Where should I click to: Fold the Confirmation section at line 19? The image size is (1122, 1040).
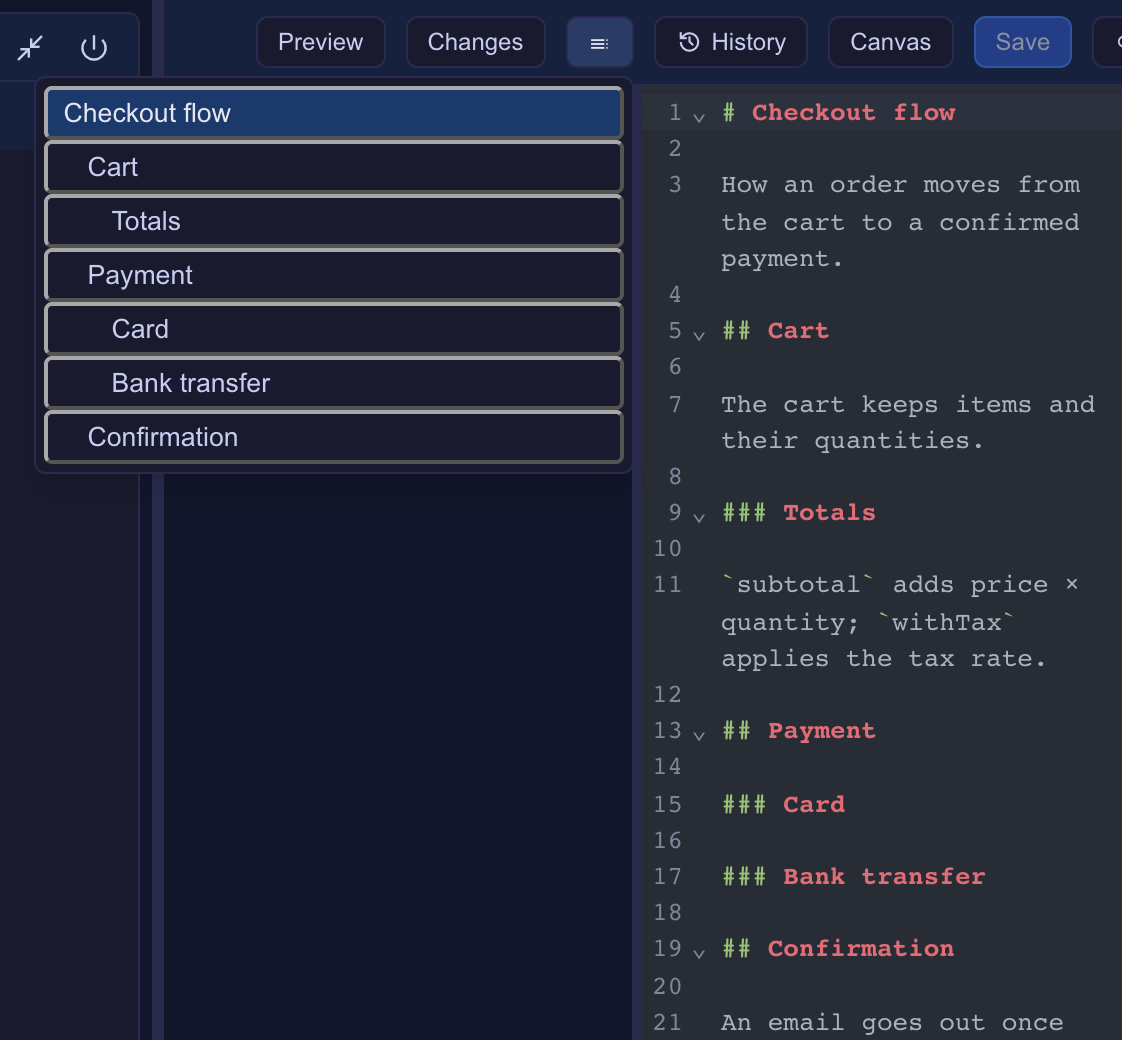tap(699, 953)
